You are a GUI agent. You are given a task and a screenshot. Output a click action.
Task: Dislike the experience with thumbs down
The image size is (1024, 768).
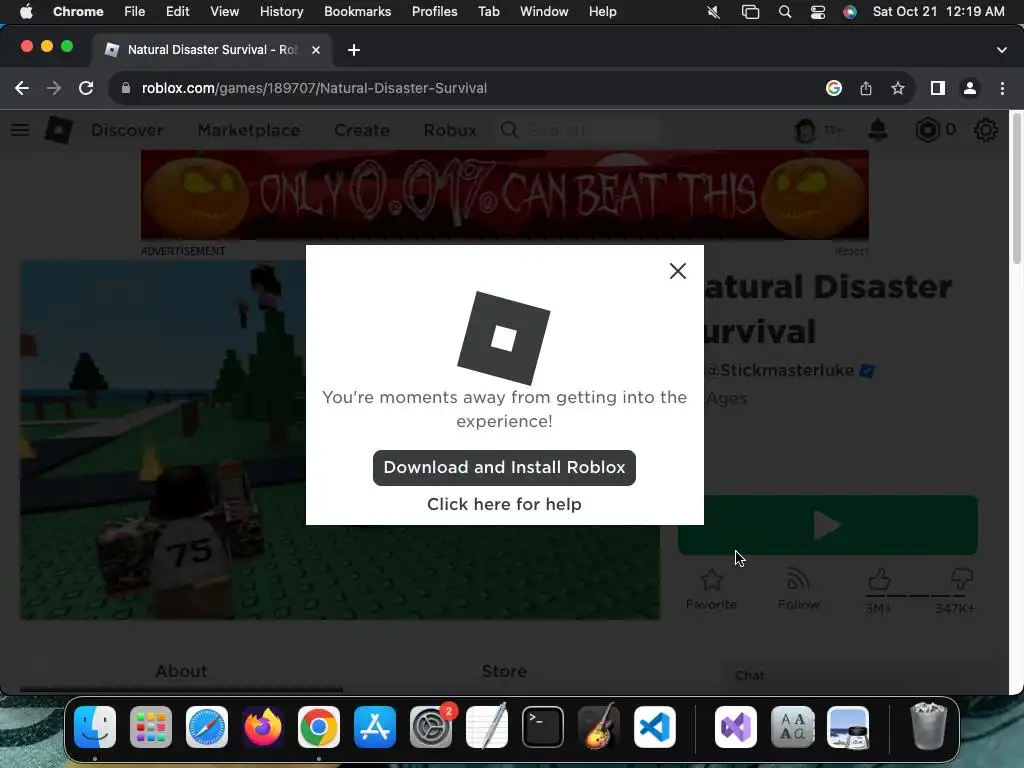click(961, 579)
